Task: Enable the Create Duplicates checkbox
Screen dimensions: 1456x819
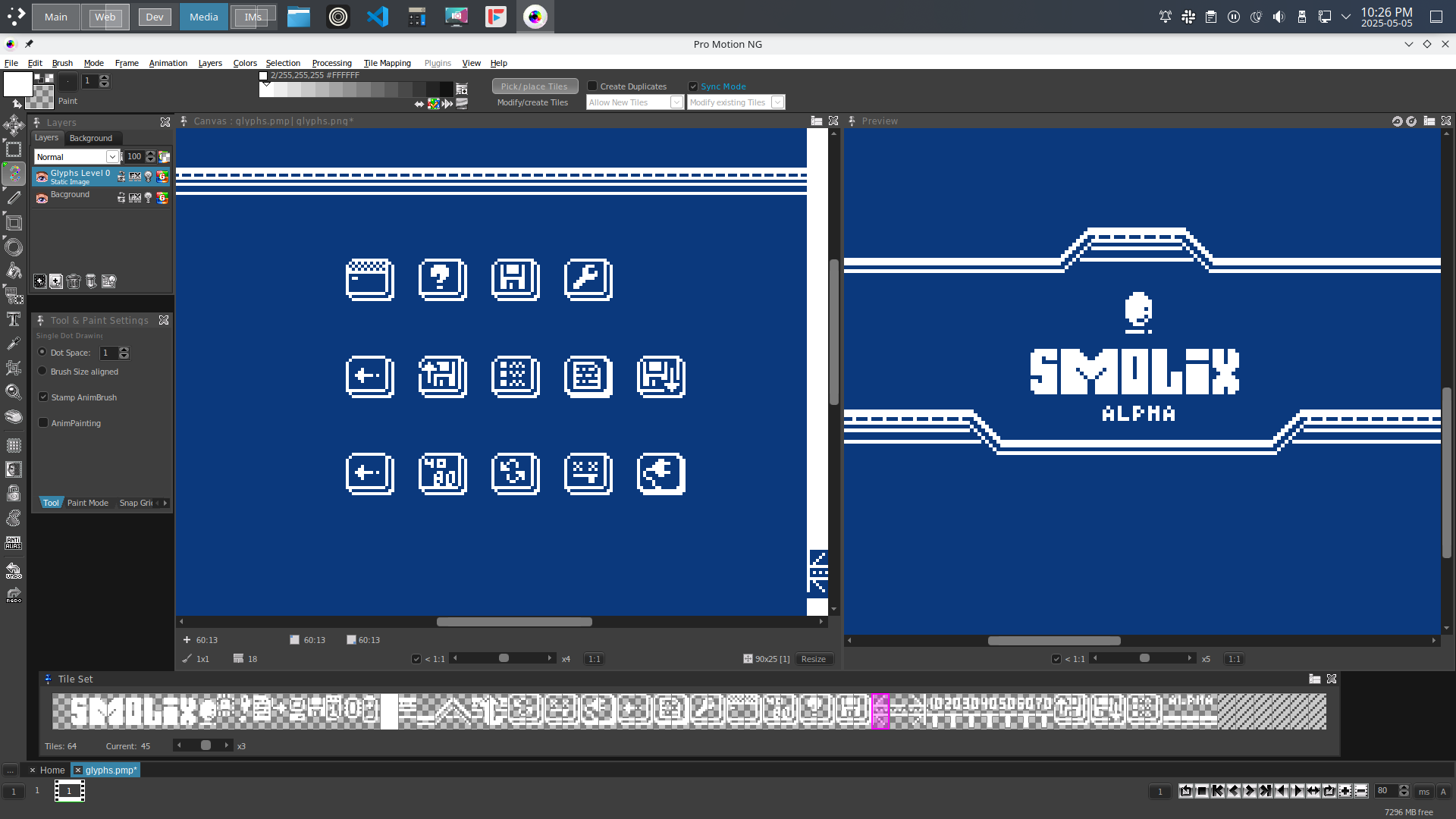Action: 592,86
